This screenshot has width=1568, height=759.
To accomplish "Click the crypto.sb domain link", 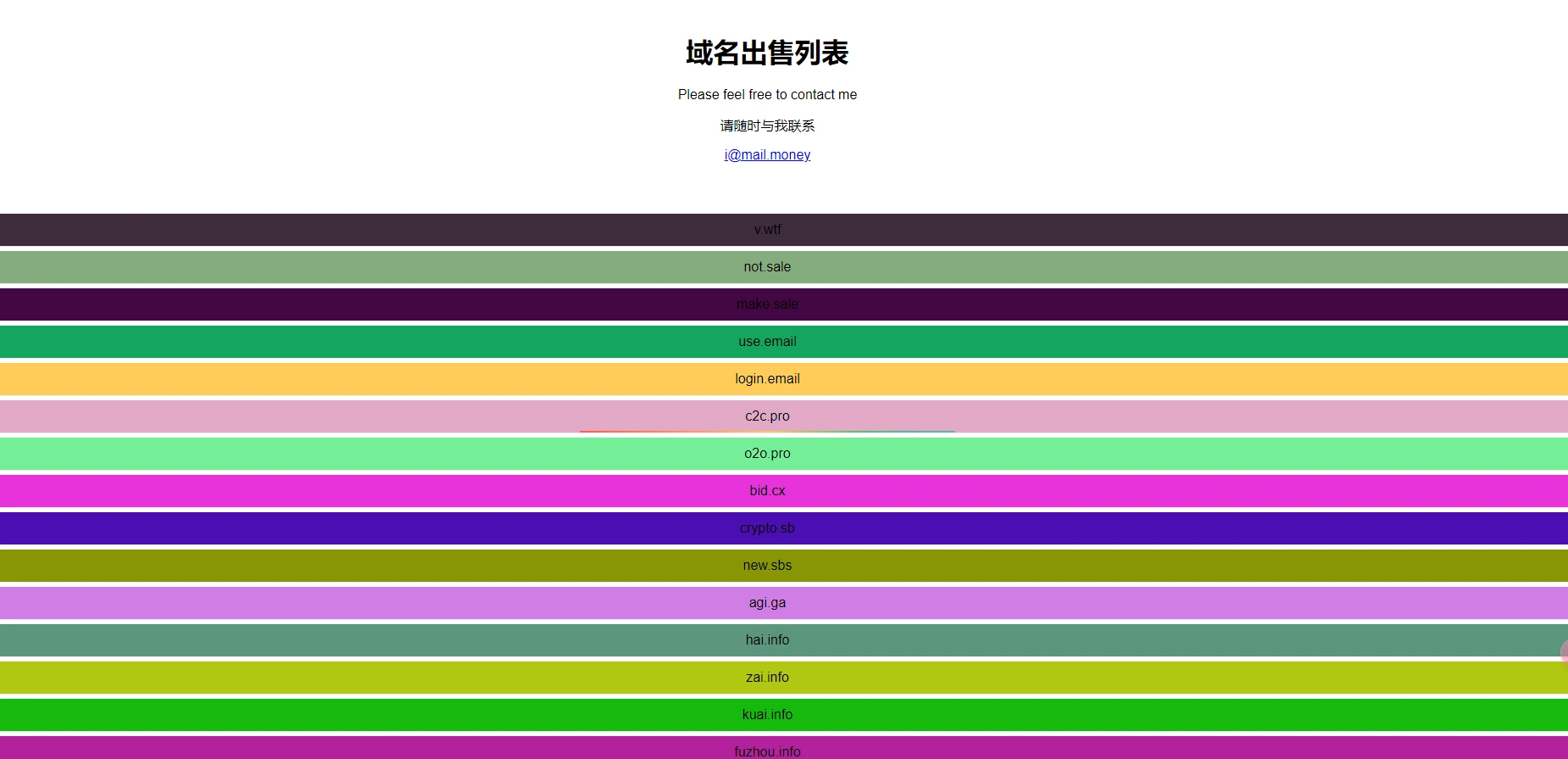I will 767,528.
